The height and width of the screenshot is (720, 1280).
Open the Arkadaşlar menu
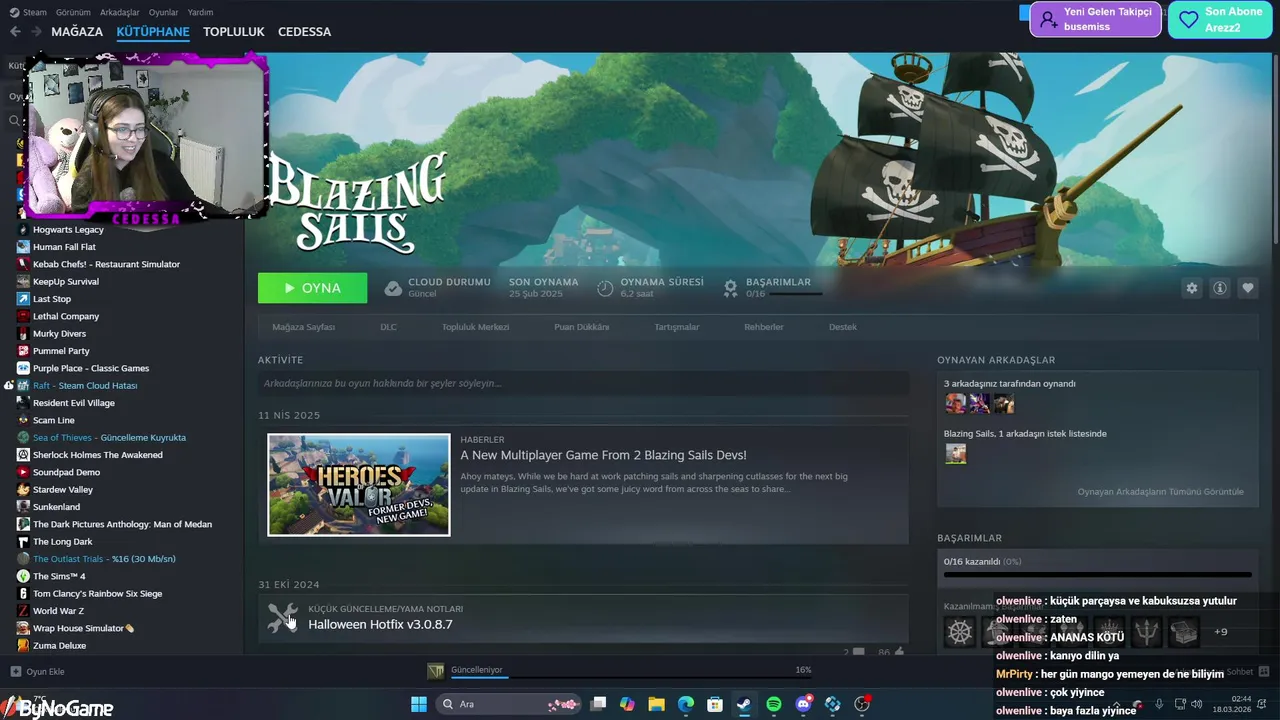coord(120,12)
